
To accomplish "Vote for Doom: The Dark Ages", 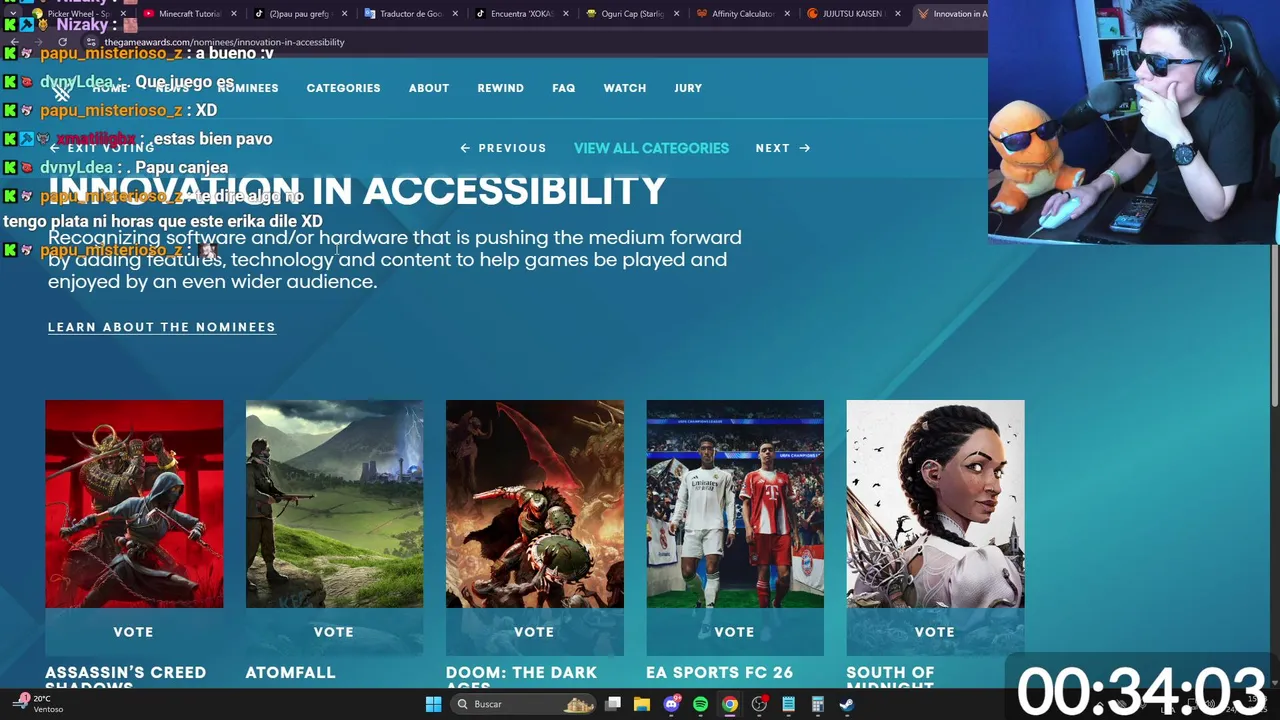I will [x=534, y=632].
